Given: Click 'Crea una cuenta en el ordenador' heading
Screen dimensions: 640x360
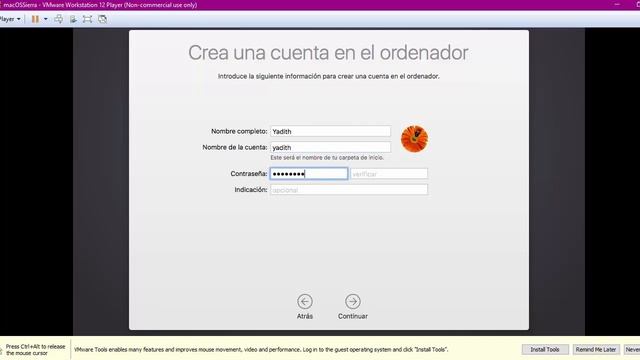Looking at the screenshot, I should (328, 53).
